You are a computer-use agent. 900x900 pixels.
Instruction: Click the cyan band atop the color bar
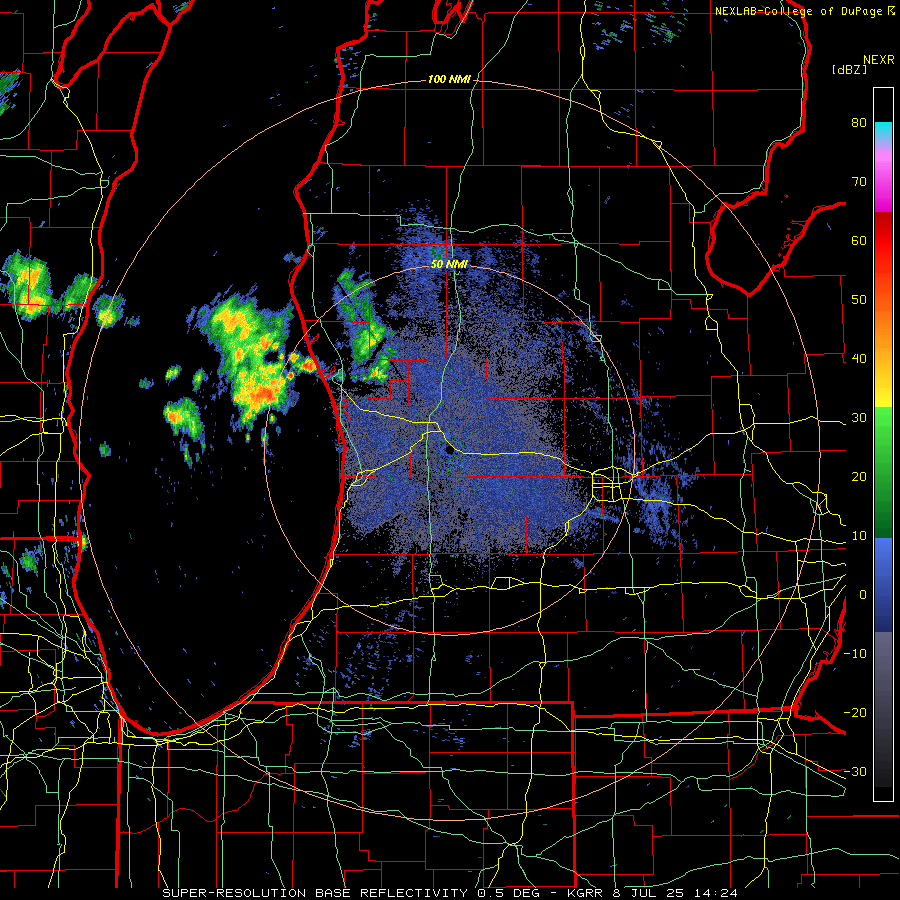coord(883,130)
